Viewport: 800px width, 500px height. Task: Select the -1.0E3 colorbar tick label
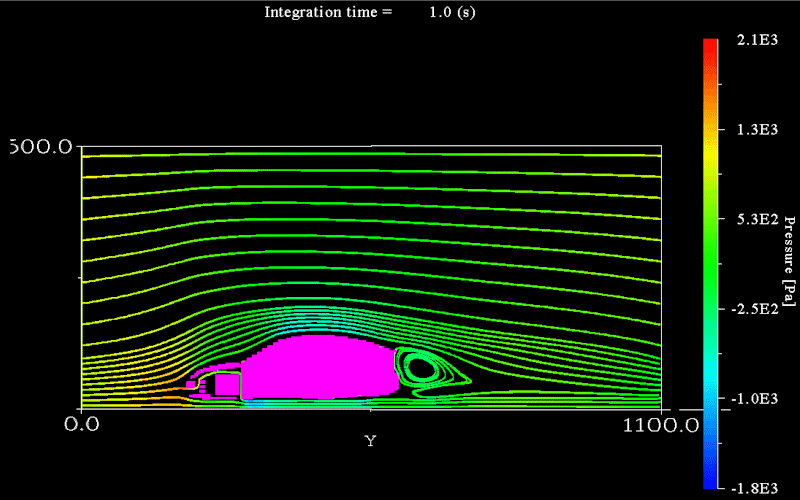(x=752, y=398)
